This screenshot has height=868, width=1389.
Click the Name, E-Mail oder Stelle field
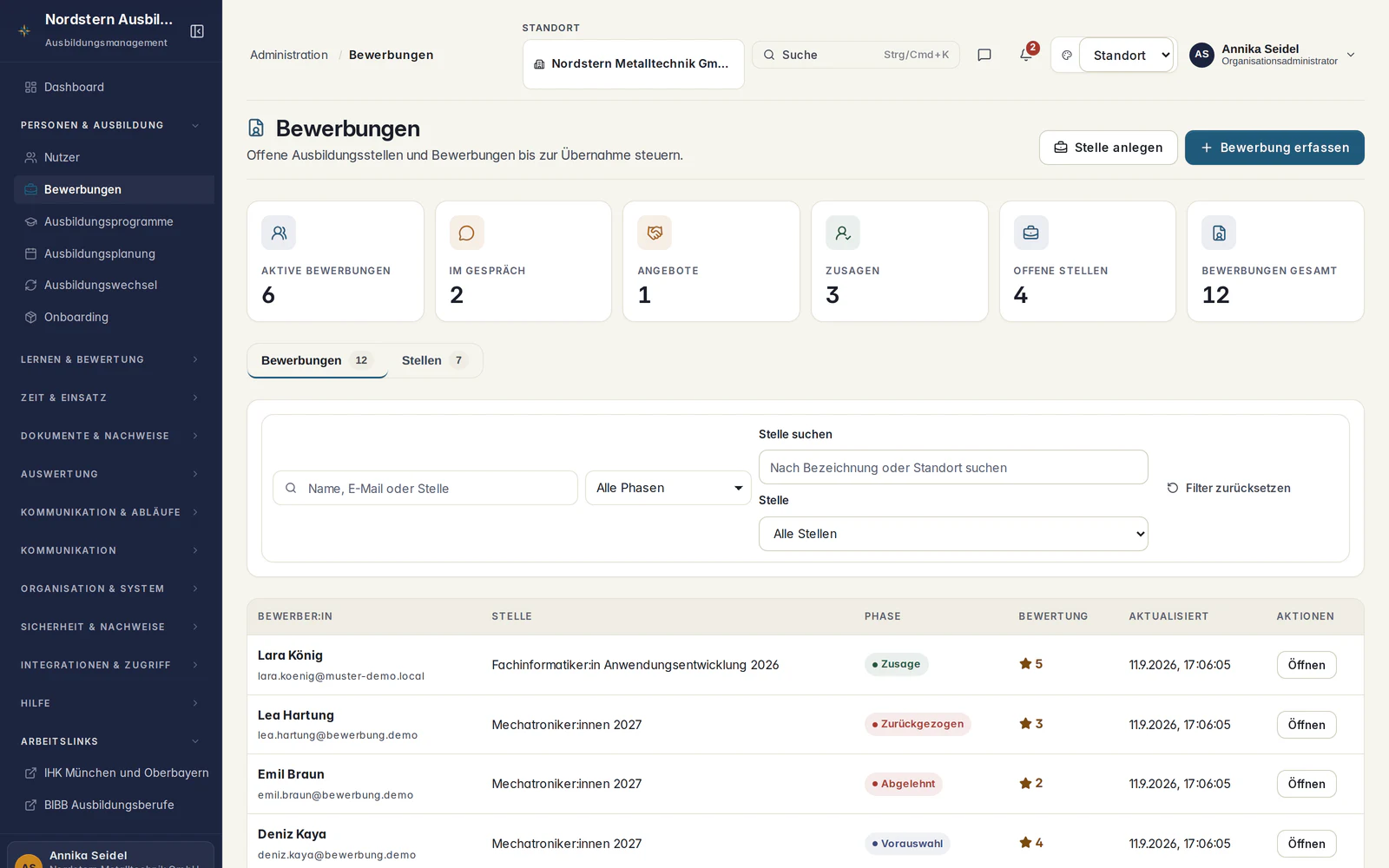(x=425, y=488)
